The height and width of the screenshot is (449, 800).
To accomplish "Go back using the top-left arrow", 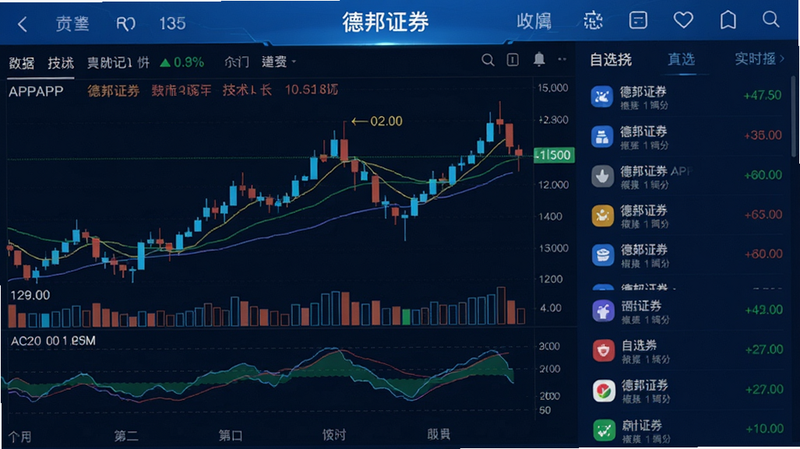I will (22, 24).
